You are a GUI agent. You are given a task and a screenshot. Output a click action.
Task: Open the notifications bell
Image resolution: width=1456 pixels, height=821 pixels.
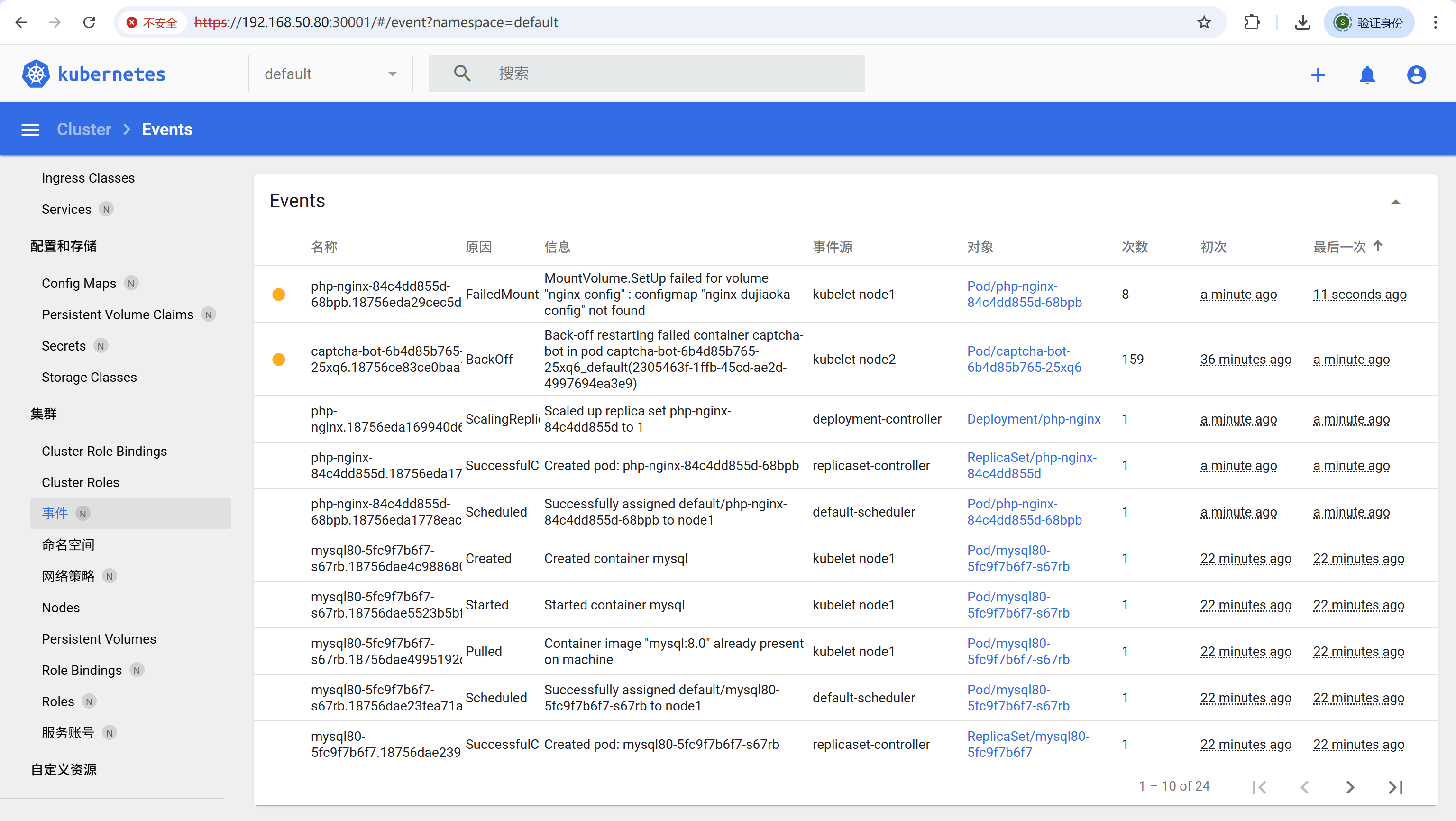click(x=1367, y=74)
